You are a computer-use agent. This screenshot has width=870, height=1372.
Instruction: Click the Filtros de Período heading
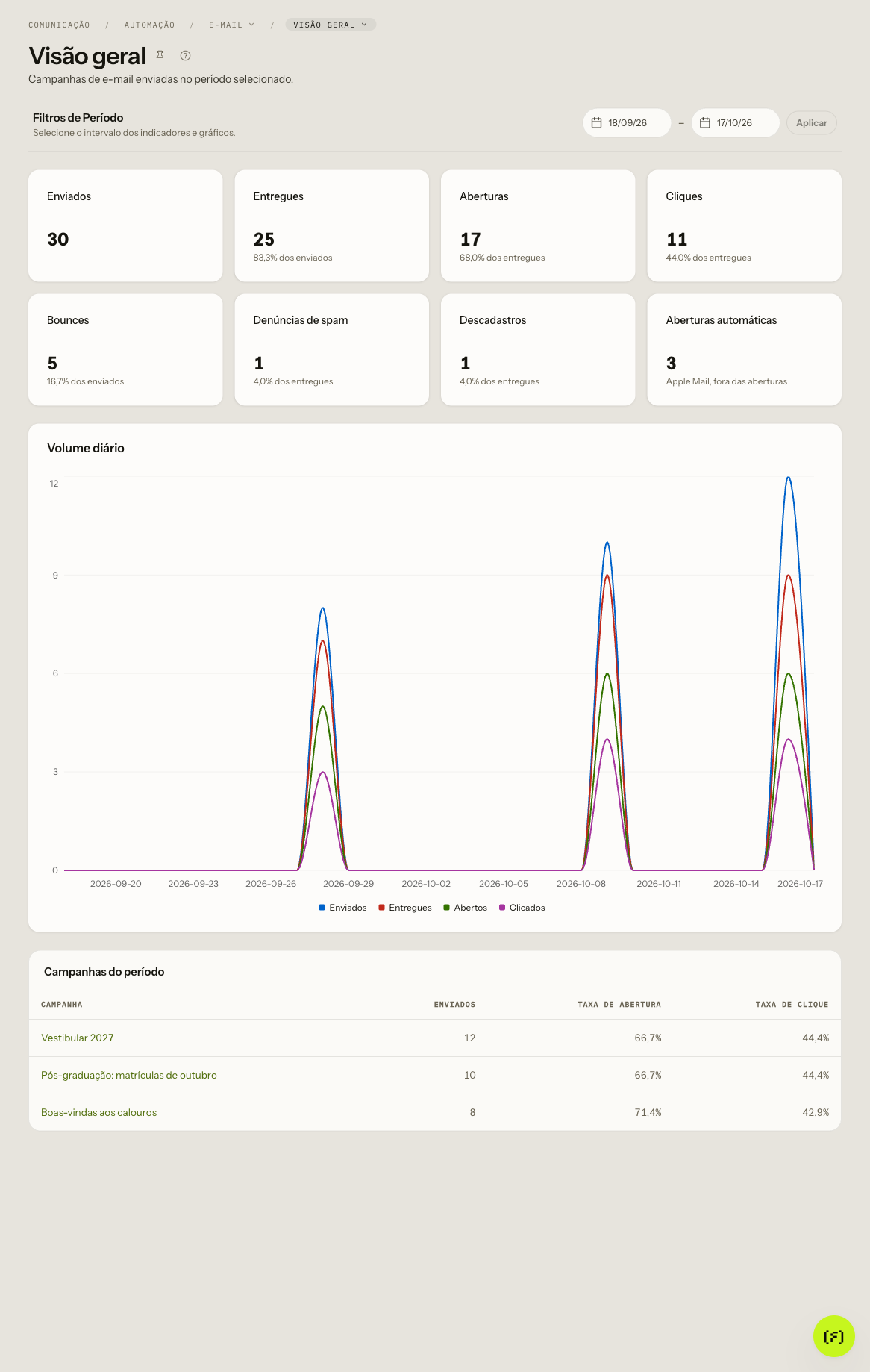pos(78,118)
